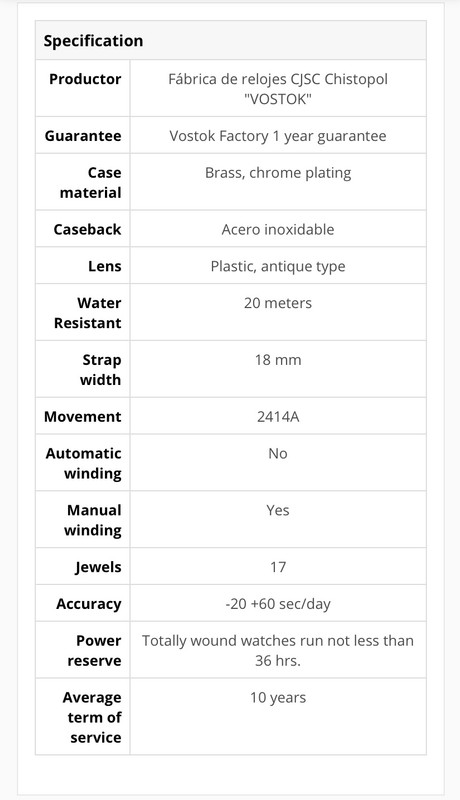The width and height of the screenshot is (460, 800).
Task: Click the 10 years service term value
Action: [278, 697]
